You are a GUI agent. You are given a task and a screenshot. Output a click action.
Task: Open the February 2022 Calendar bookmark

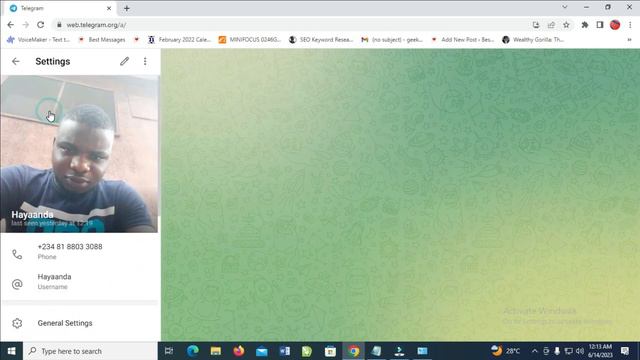point(180,40)
